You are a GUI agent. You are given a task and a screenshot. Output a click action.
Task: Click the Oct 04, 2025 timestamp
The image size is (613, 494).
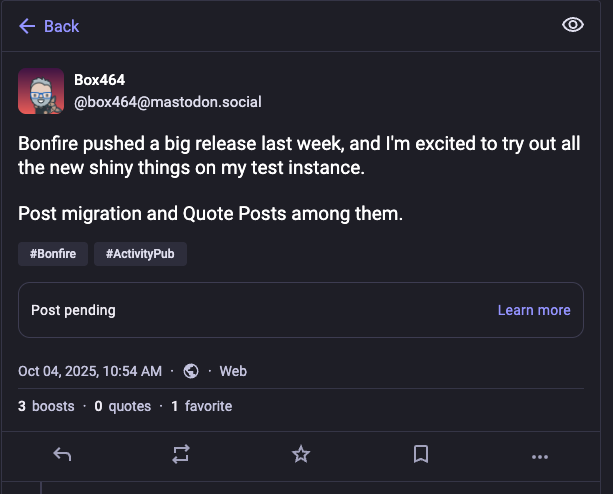[x=90, y=371]
